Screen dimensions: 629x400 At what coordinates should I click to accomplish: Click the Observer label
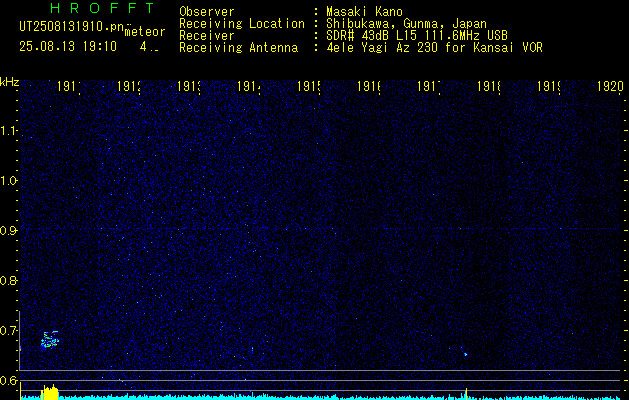[x=207, y=12]
